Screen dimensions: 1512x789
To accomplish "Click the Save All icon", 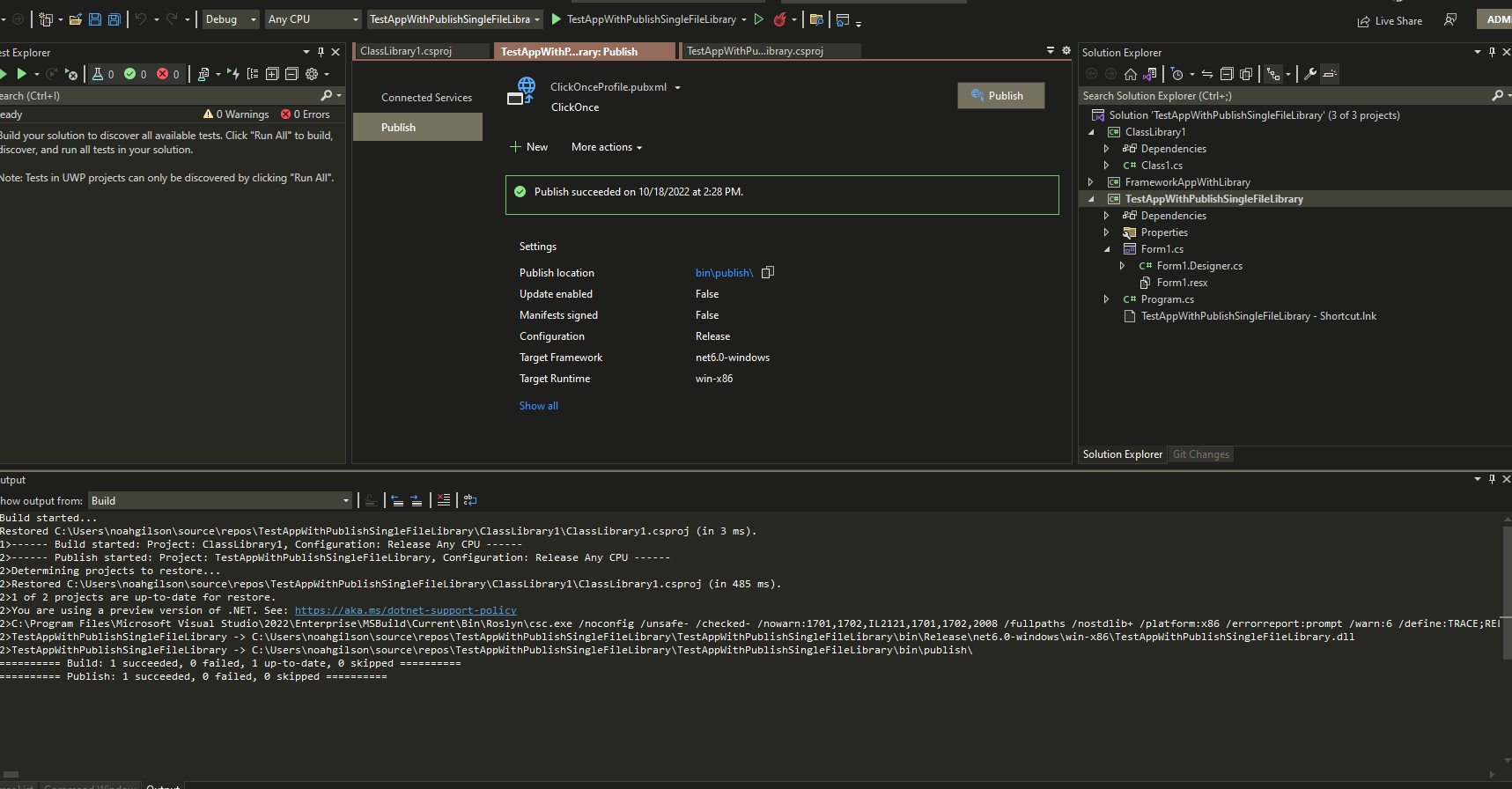I will point(114,19).
